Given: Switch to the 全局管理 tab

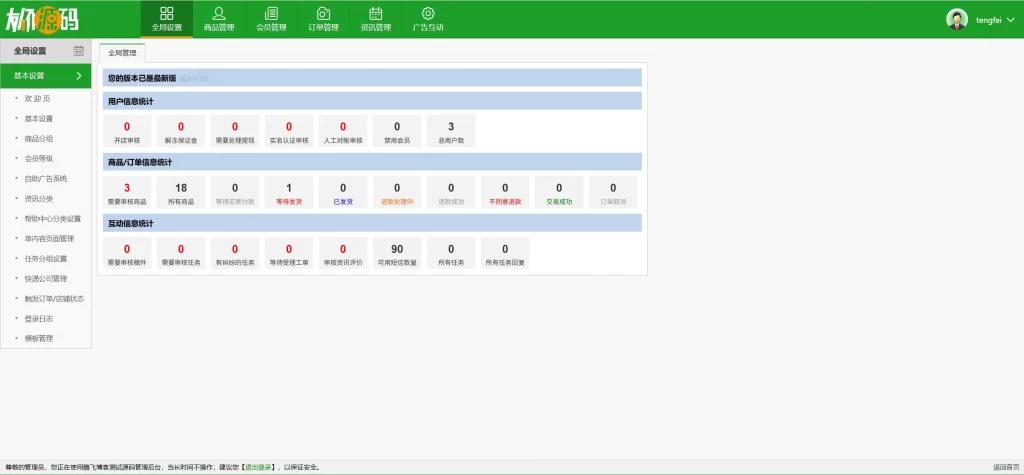Looking at the screenshot, I should pyautogui.click(x=122, y=53).
